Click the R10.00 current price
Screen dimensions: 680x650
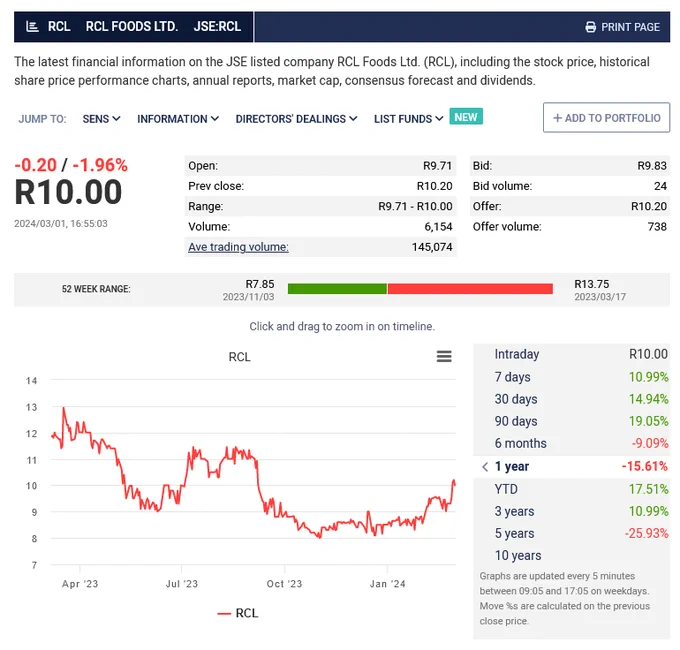tap(68, 192)
